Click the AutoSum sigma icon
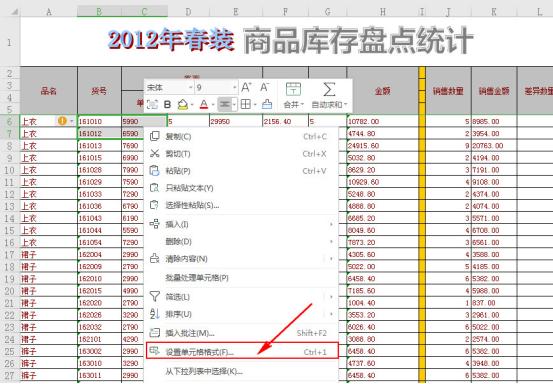Image resolution: width=553 pixels, height=384 pixels. [x=329, y=89]
